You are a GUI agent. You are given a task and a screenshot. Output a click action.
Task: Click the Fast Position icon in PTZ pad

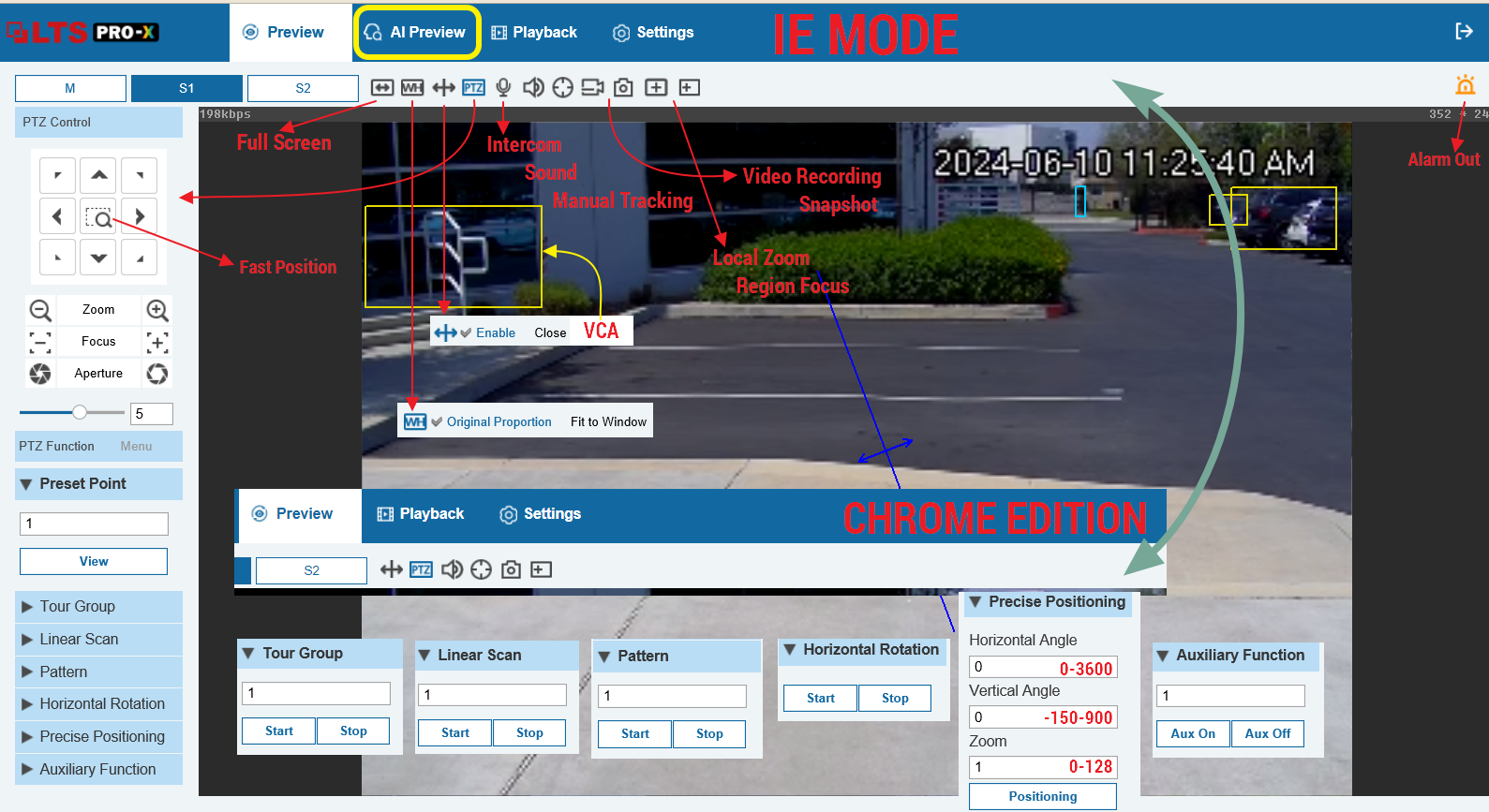point(98,217)
